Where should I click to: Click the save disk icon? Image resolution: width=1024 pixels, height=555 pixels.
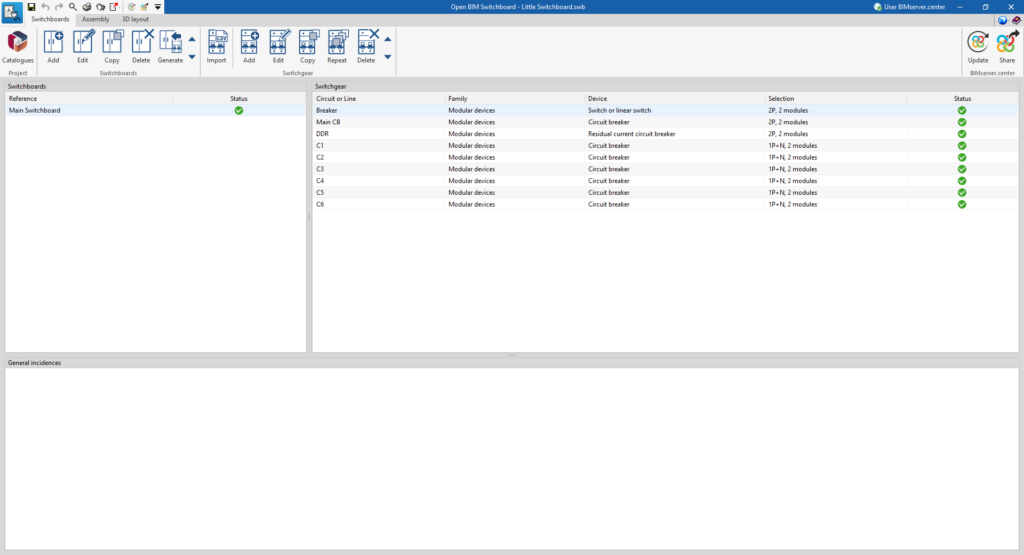click(31, 7)
